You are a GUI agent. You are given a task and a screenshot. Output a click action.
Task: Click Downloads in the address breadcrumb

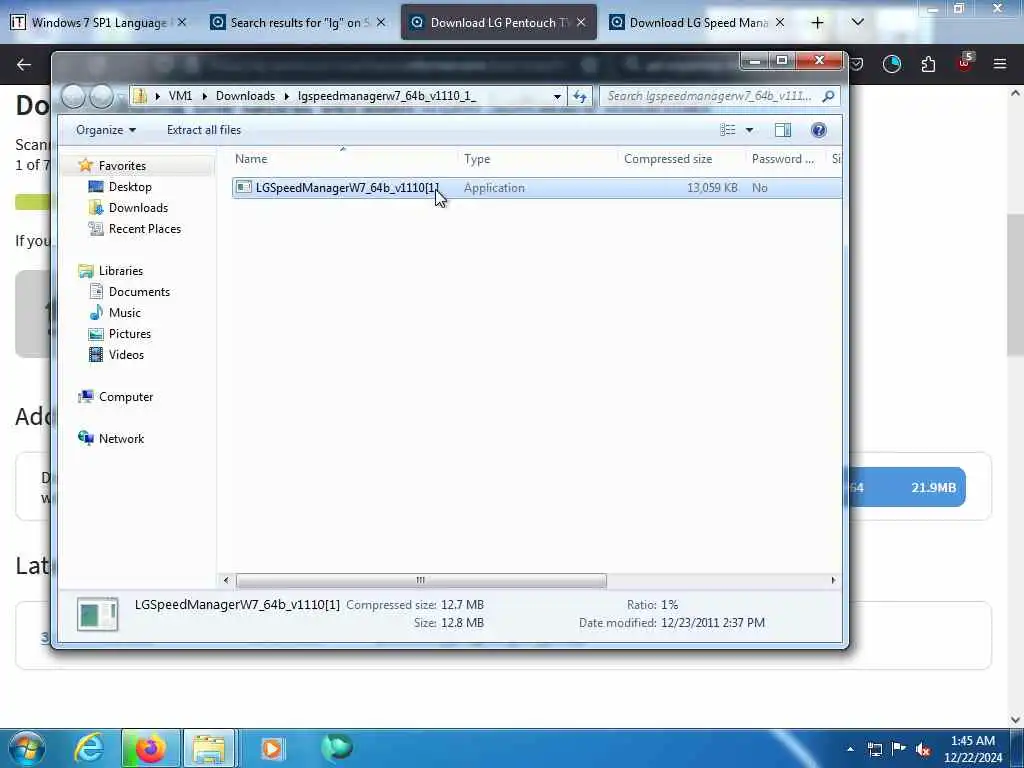click(246, 96)
